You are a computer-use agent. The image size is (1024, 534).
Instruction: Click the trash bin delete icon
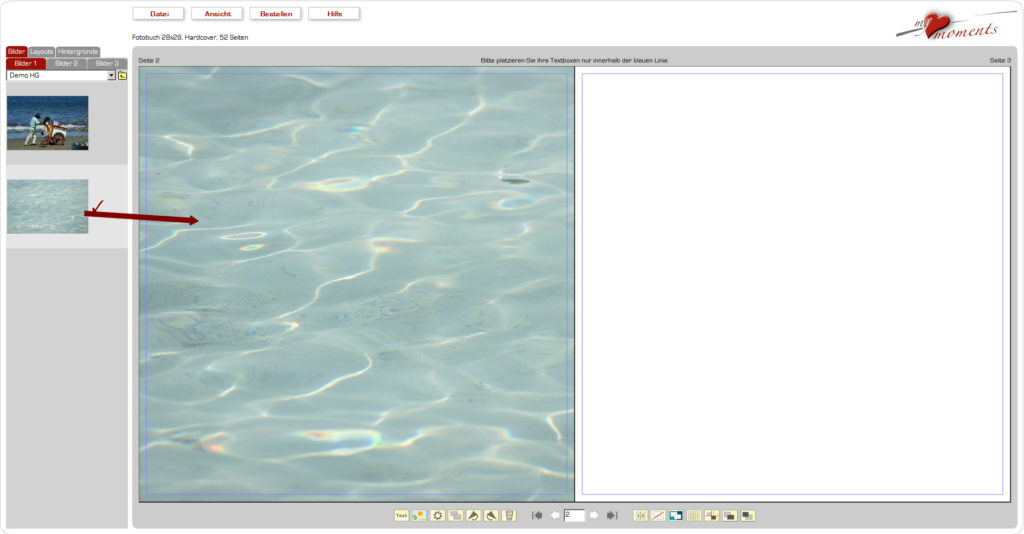(x=509, y=516)
